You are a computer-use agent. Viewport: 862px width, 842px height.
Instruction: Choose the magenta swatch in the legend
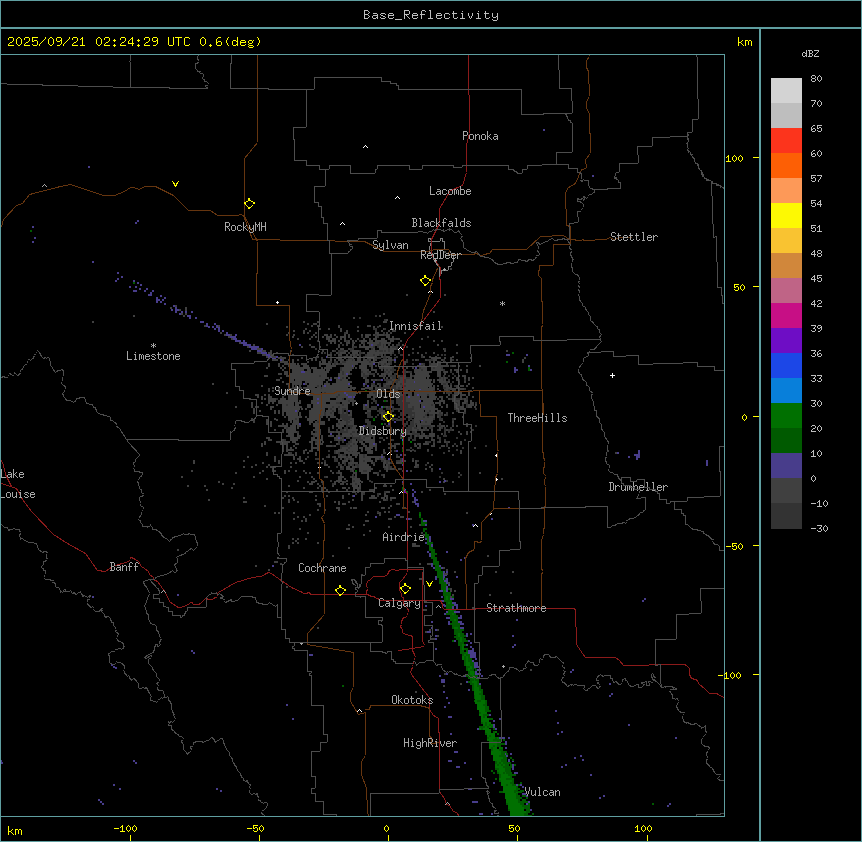786,315
